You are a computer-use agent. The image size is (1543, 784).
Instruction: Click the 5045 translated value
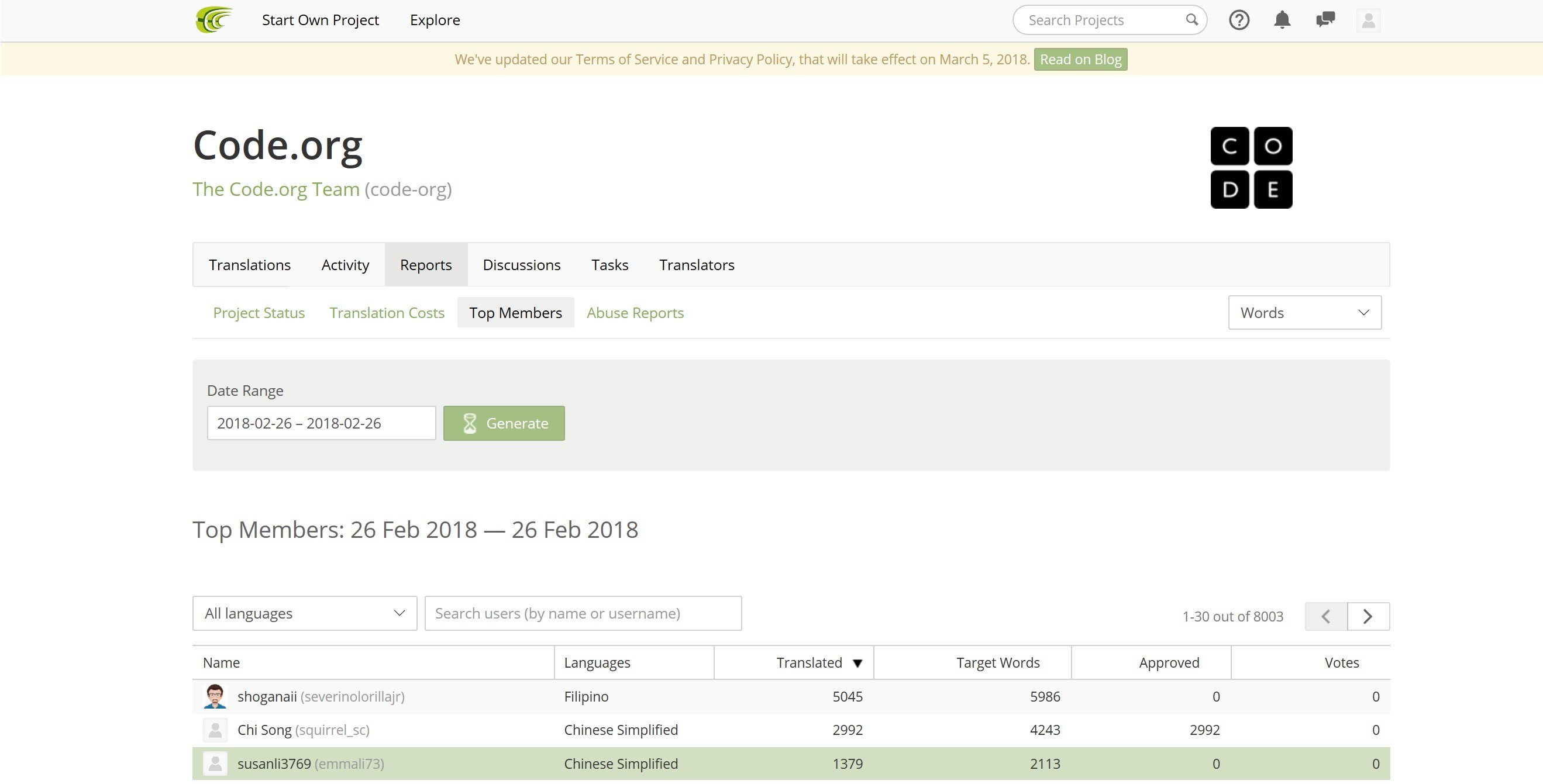click(x=848, y=696)
